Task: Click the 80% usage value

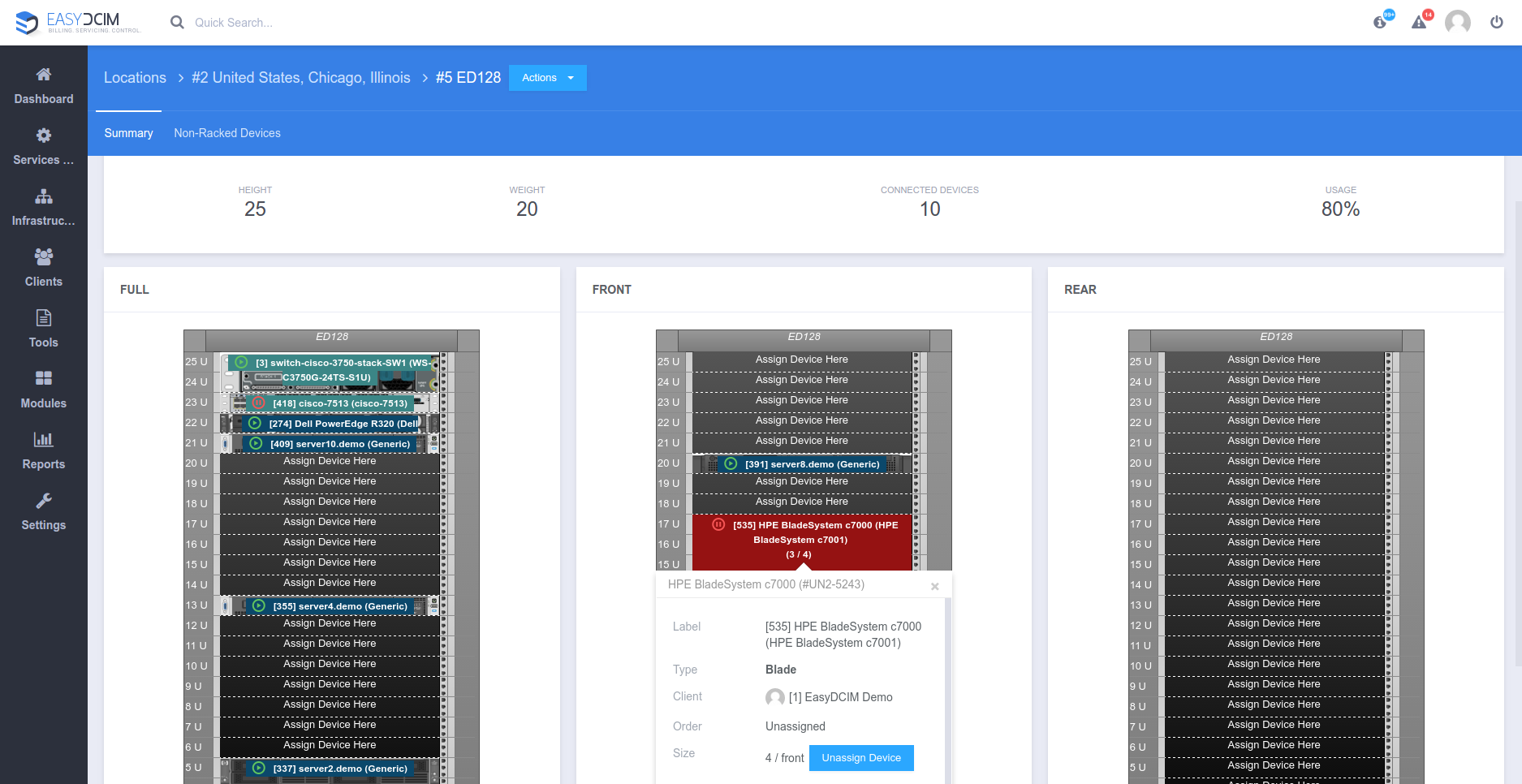Action: [x=1340, y=209]
